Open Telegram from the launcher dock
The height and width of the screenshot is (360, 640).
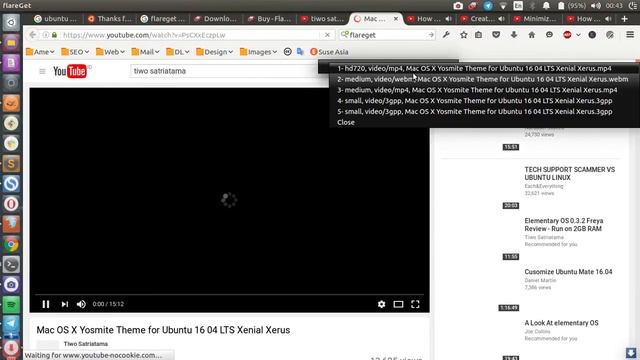click(11, 324)
